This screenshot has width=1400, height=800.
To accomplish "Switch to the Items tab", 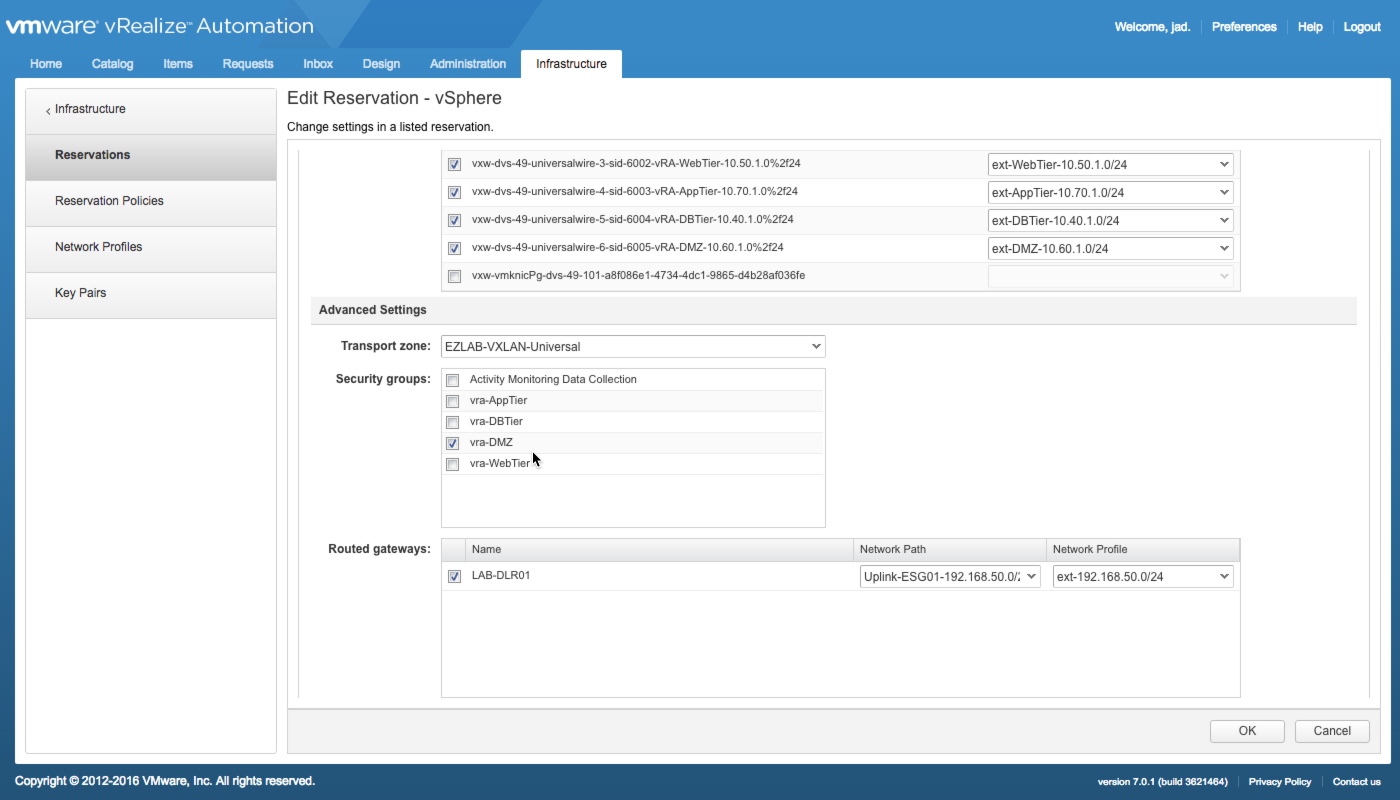I will pos(178,64).
